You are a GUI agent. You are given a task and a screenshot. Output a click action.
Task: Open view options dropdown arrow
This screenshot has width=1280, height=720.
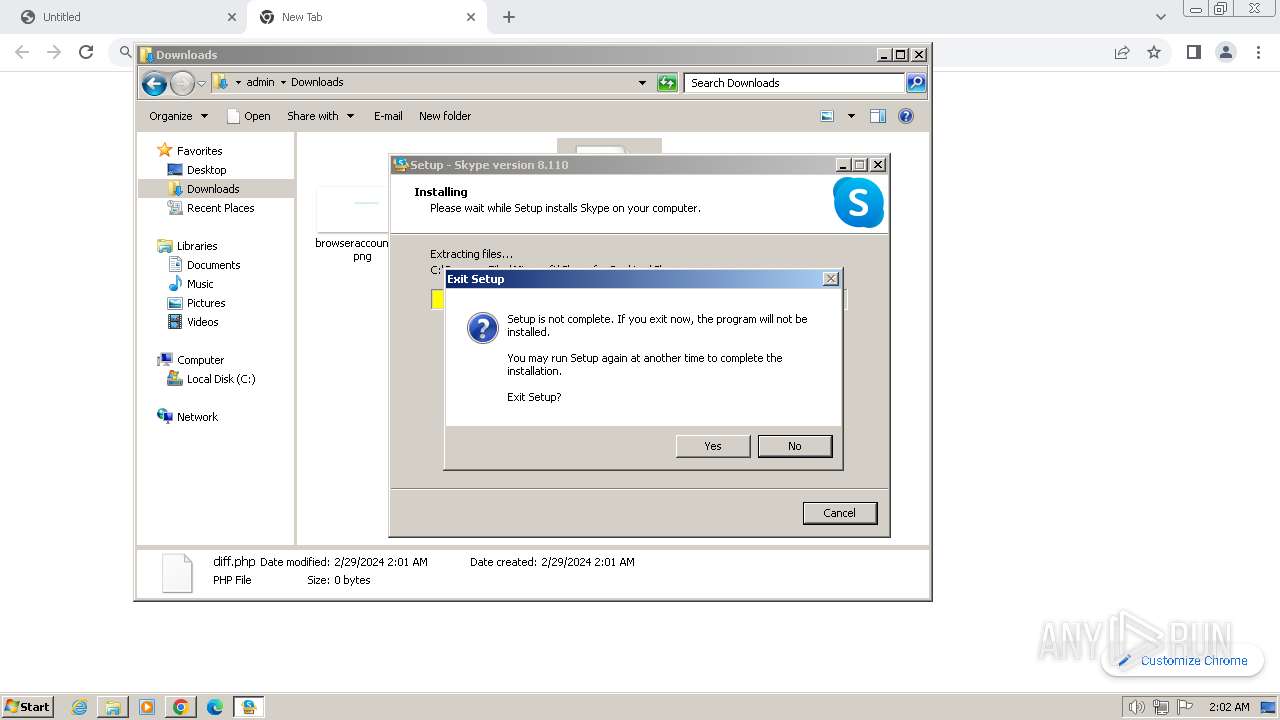(851, 116)
